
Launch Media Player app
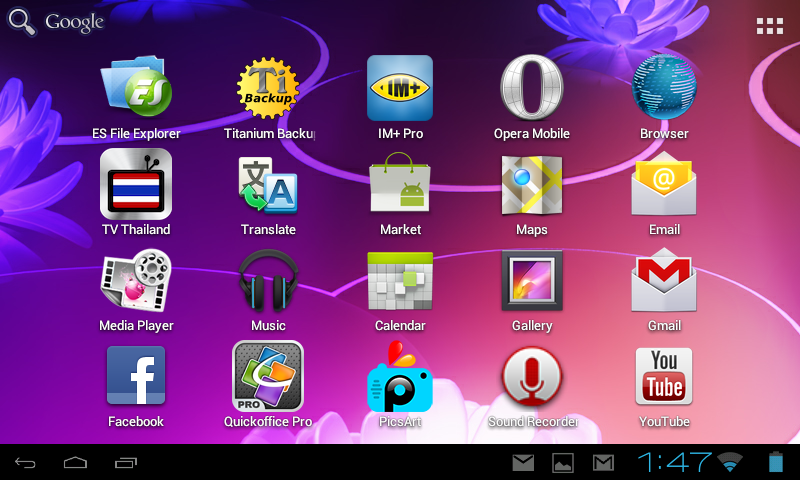pyautogui.click(x=136, y=280)
